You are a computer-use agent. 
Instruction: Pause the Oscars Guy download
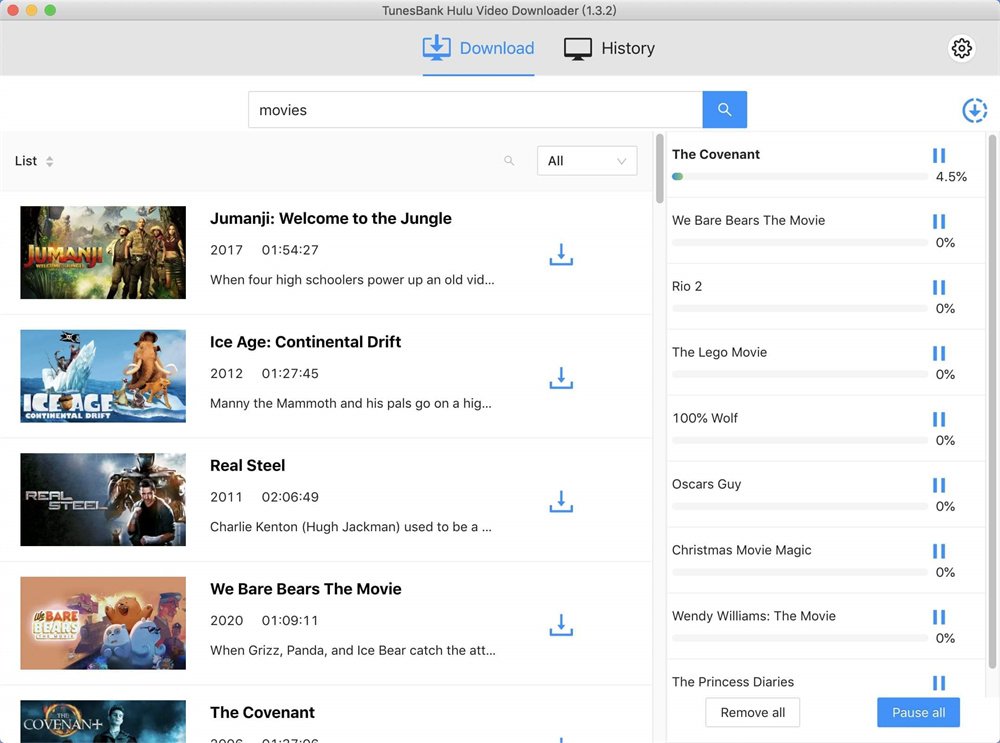point(939,485)
